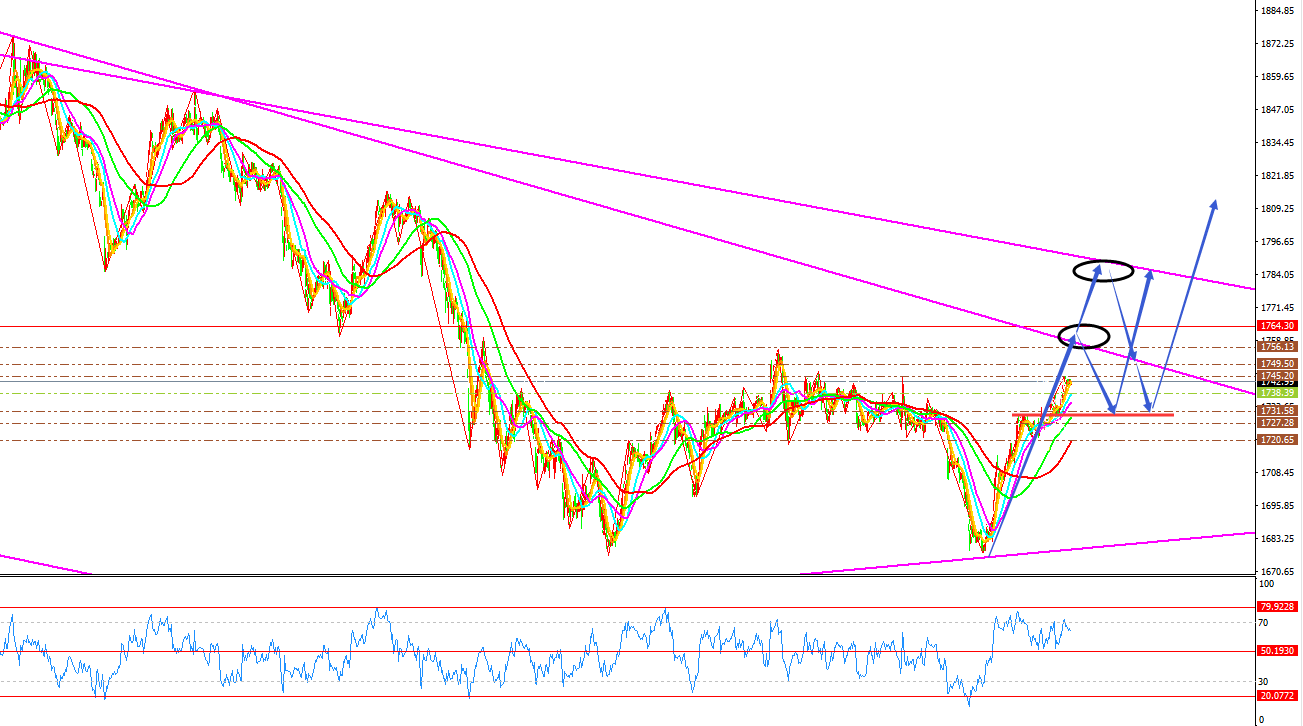Viewport: 1303px width, 726px height.
Task: Click the upper black ellipse marker
Action: pyautogui.click(x=1103, y=269)
